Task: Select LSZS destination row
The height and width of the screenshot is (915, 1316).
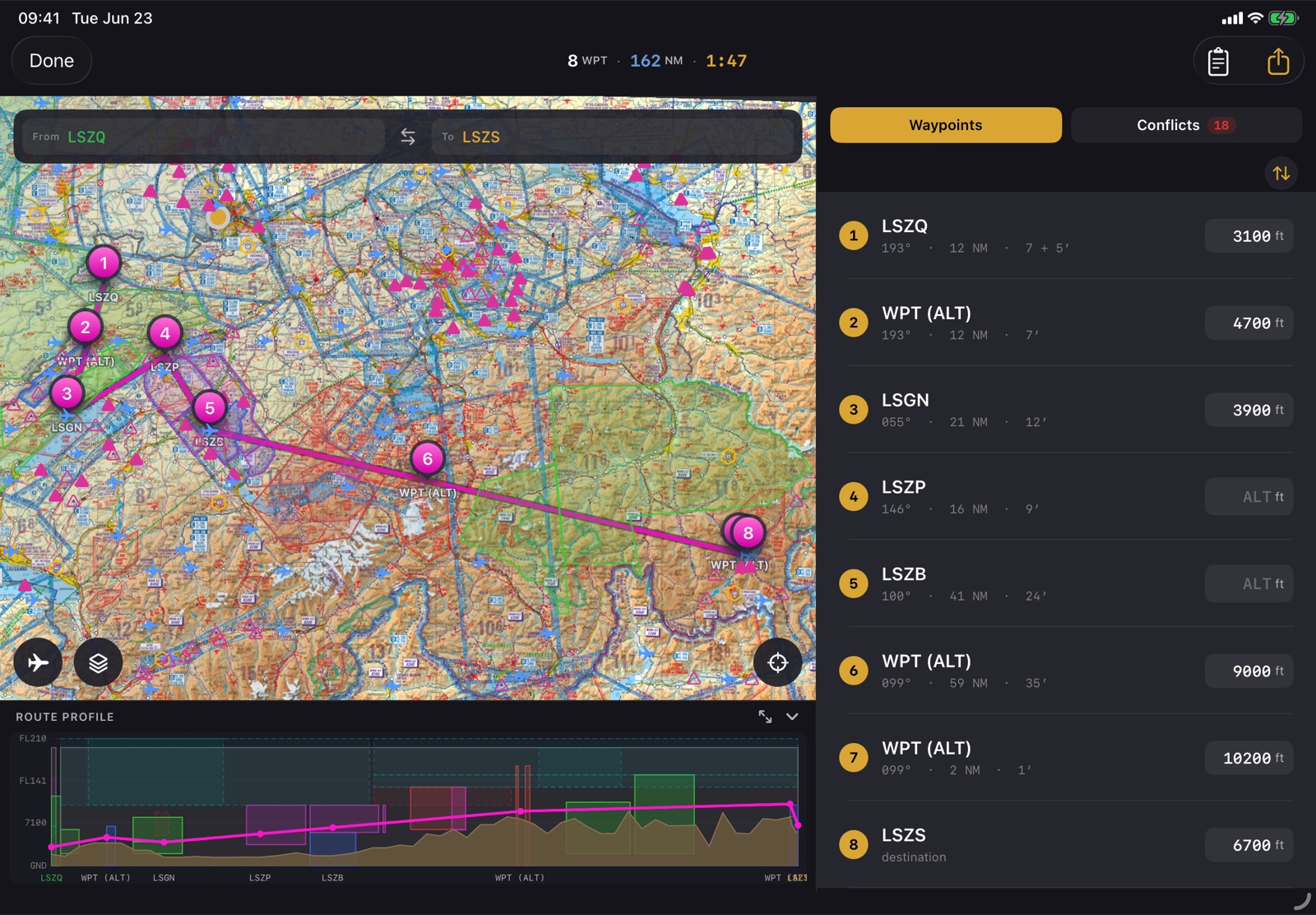Action: pyautogui.click(x=1066, y=845)
